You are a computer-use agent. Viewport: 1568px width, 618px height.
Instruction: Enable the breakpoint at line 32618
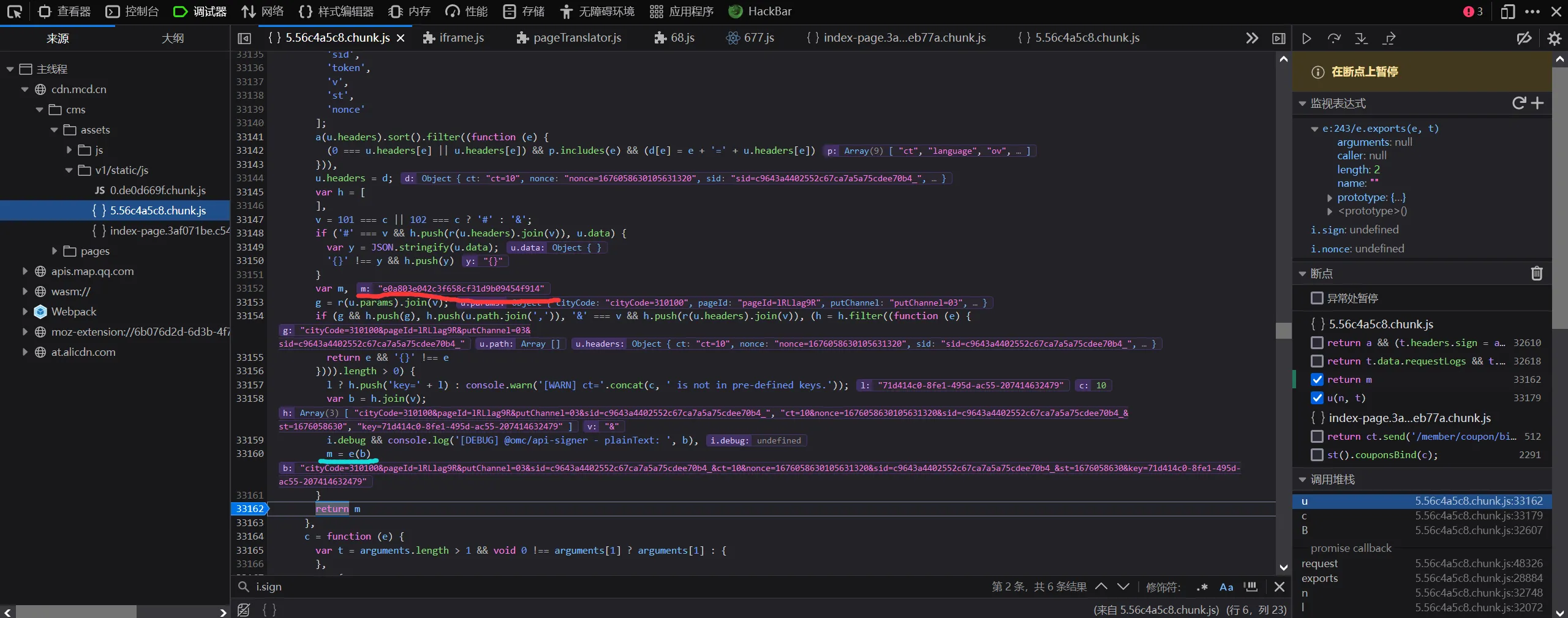click(1317, 361)
